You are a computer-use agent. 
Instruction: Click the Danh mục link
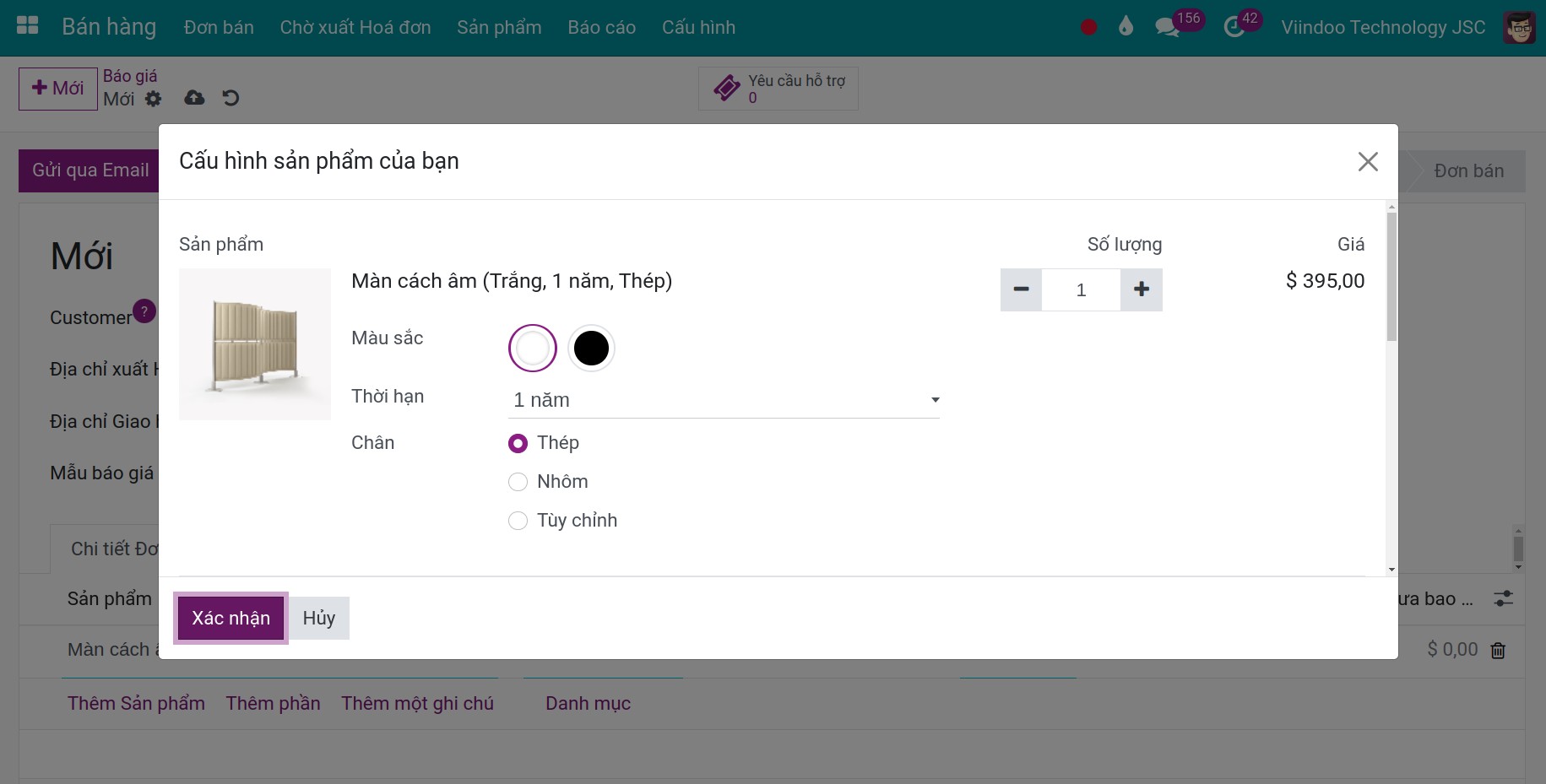(x=588, y=704)
